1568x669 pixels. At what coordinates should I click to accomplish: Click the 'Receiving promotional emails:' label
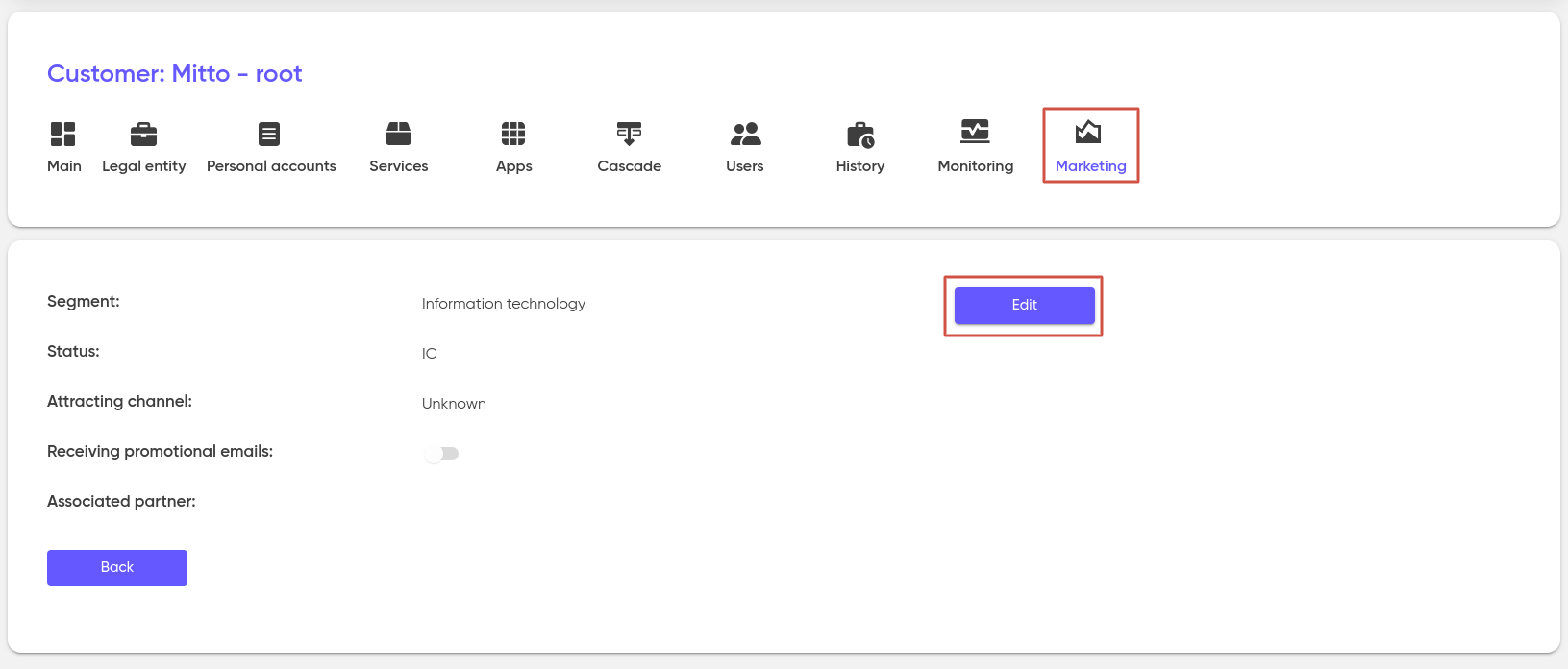pos(160,452)
